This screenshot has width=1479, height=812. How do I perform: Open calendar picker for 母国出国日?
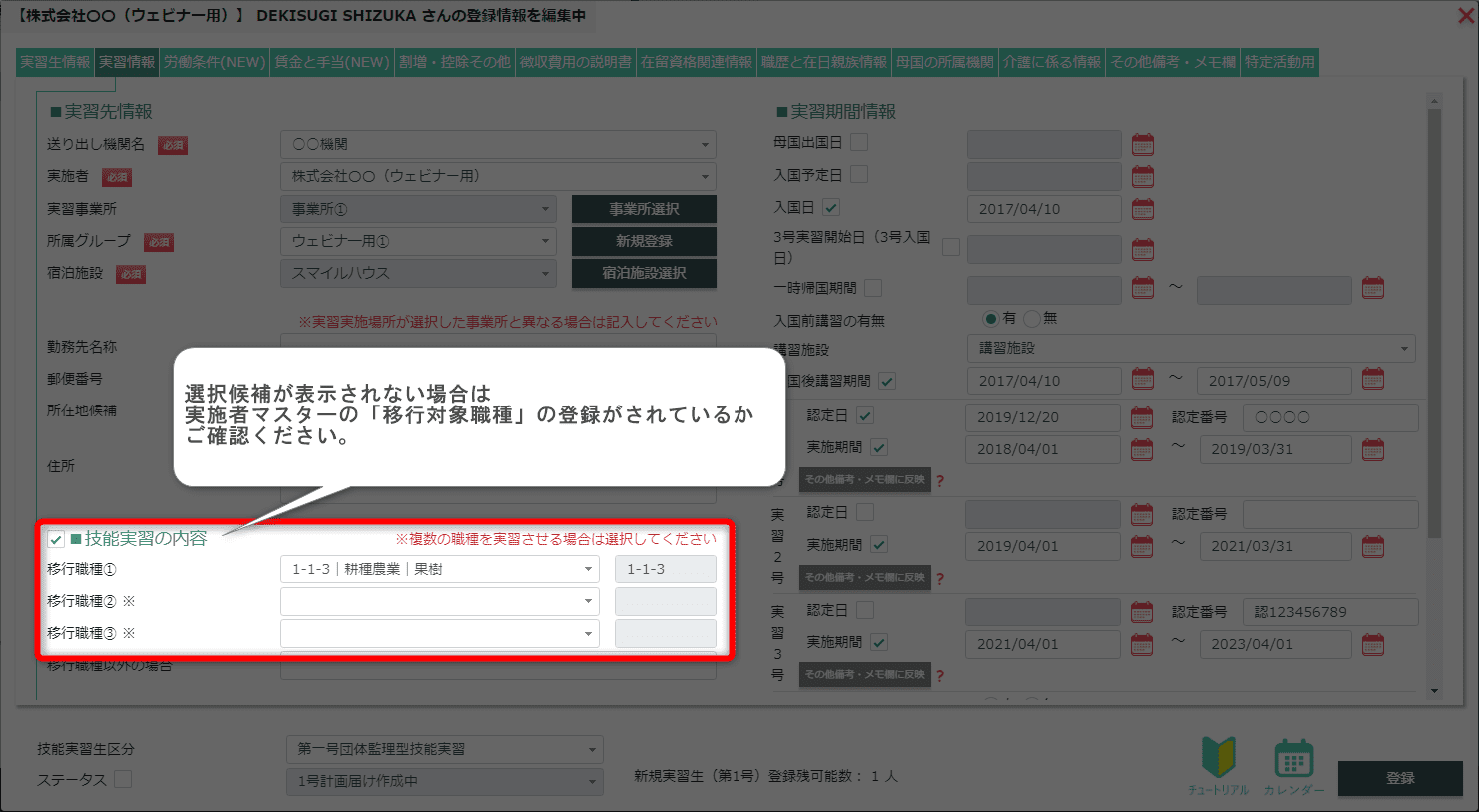tap(1143, 144)
